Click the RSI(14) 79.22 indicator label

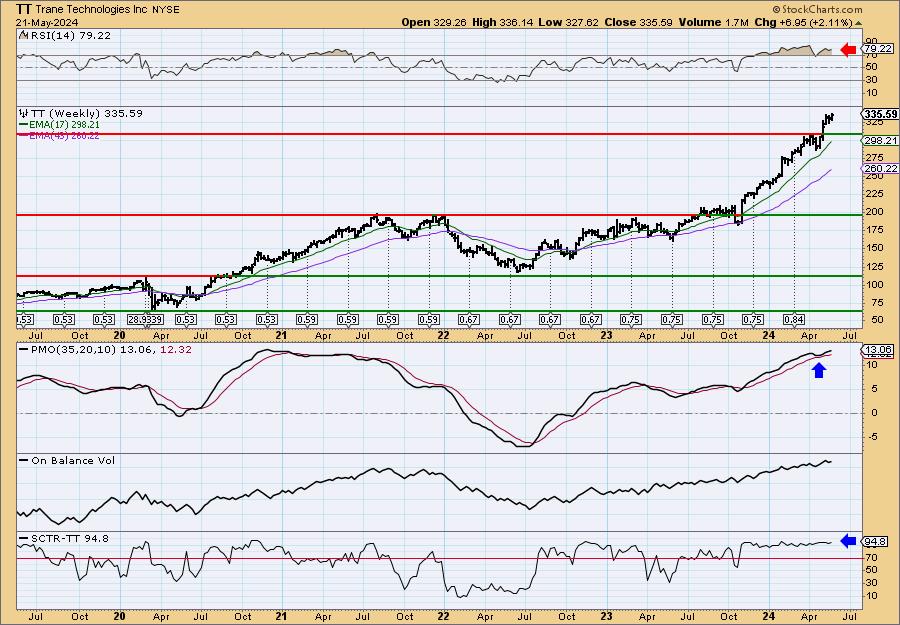click(65, 36)
